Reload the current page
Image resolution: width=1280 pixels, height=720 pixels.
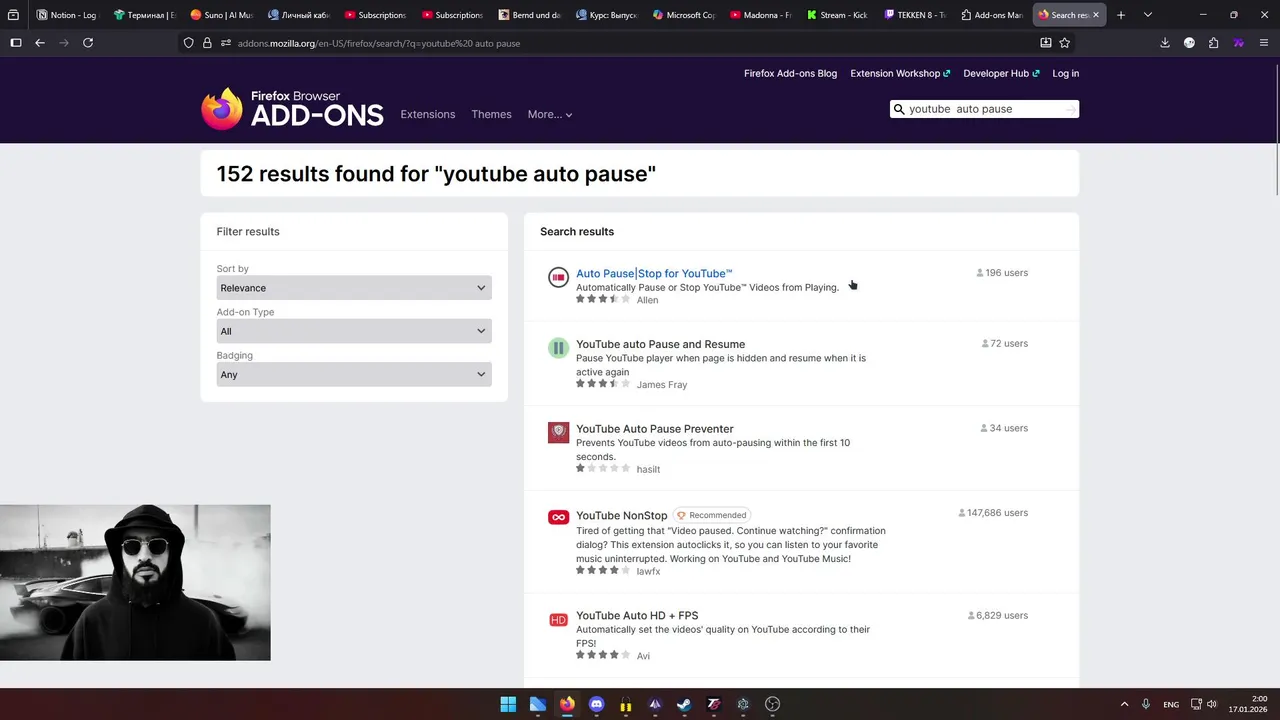point(88,43)
